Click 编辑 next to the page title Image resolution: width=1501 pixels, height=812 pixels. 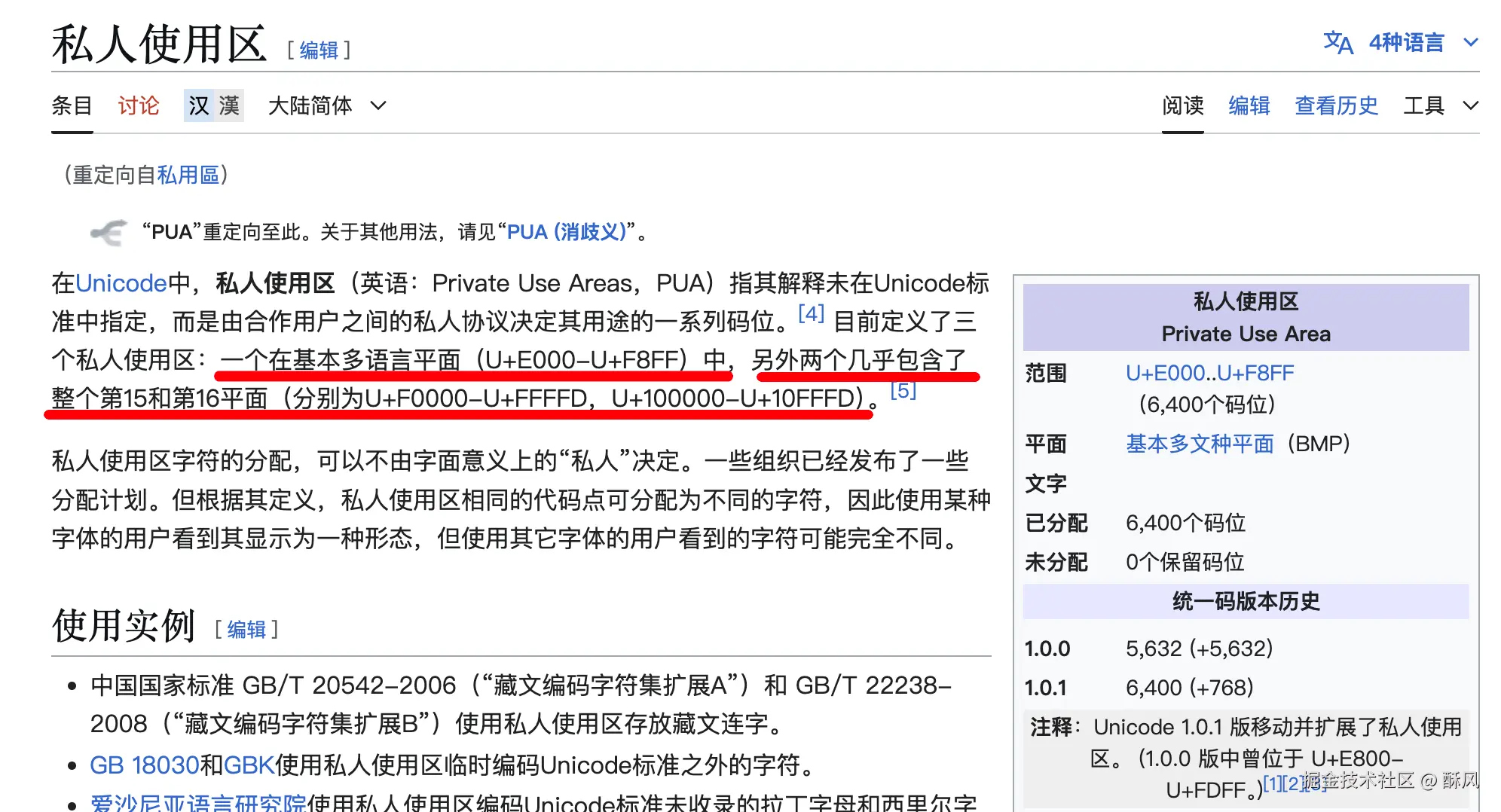[317, 51]
